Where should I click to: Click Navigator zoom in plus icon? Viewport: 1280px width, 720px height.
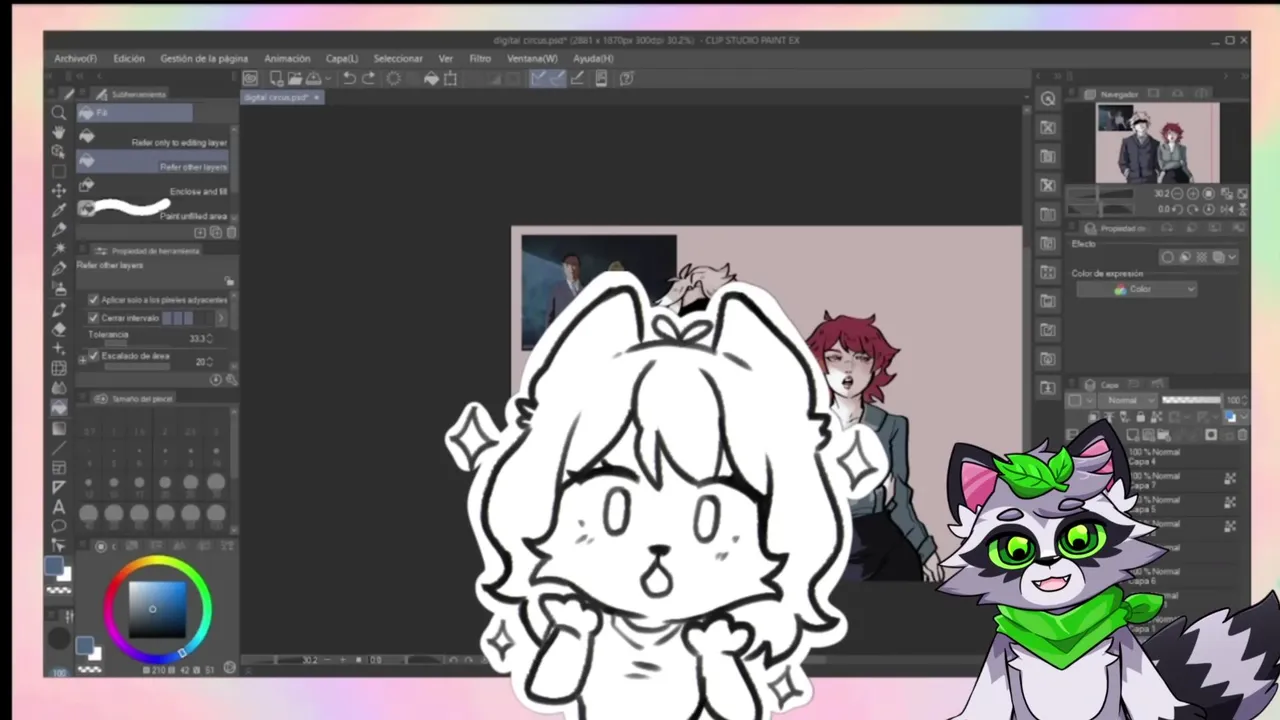point(1192,194)
